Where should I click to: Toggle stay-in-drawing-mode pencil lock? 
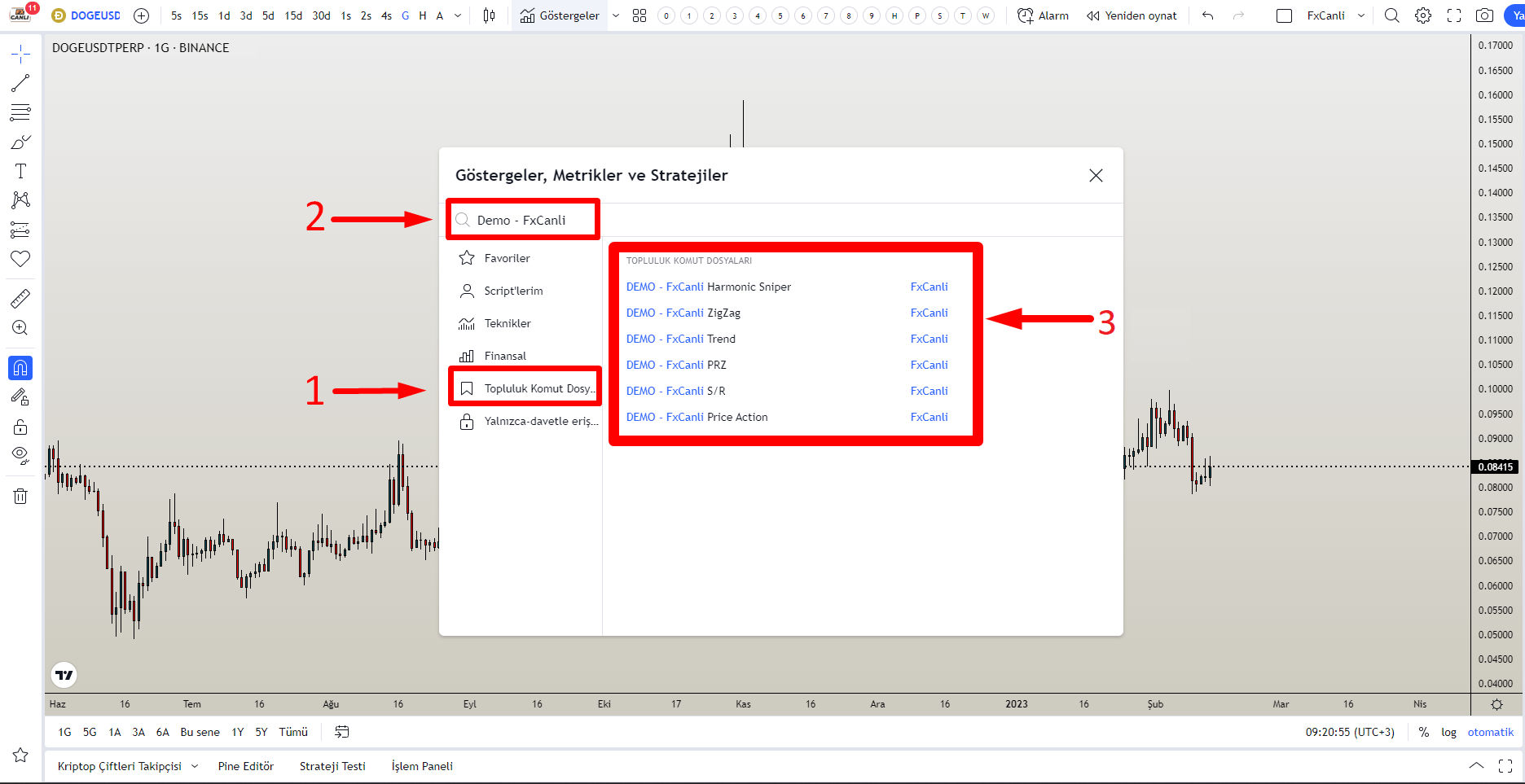pos(20,397)
